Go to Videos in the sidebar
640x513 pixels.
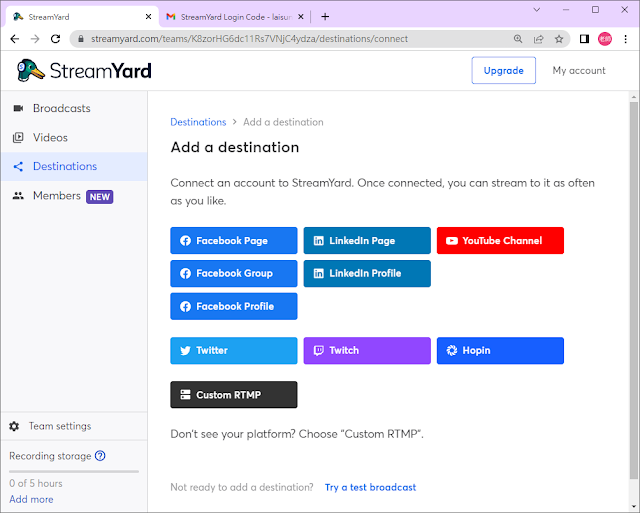coord(74,138)
